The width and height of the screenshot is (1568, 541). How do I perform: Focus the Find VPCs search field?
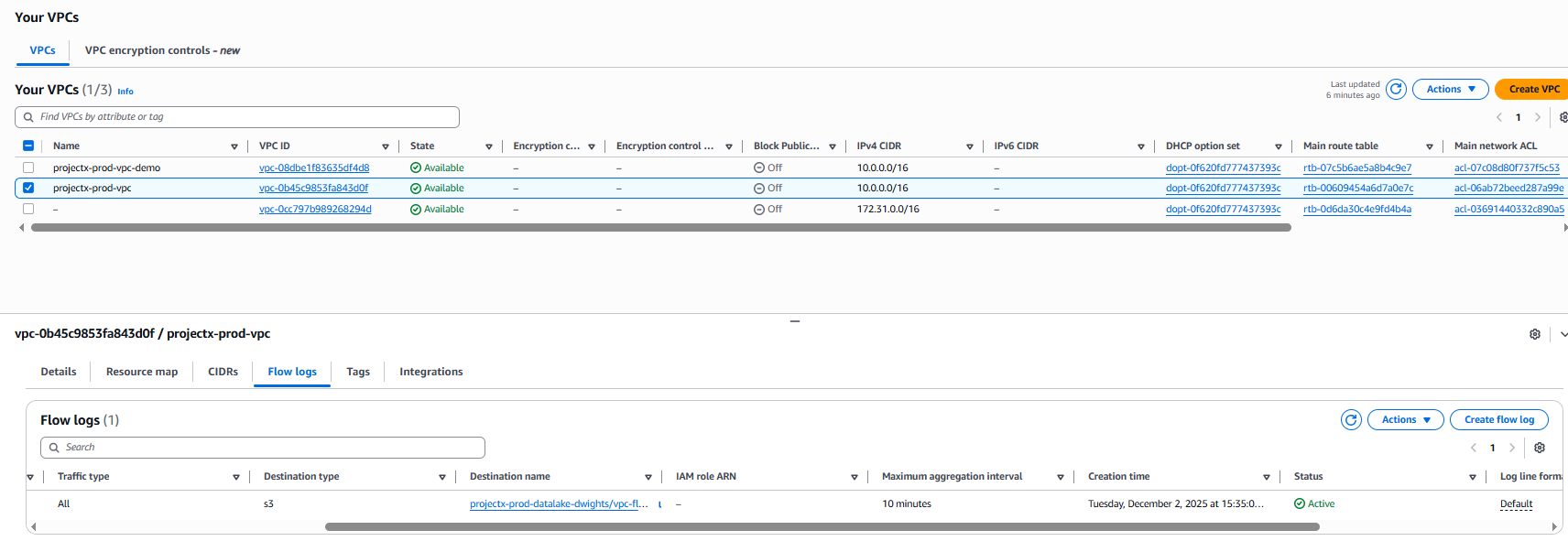click(237, 117)
